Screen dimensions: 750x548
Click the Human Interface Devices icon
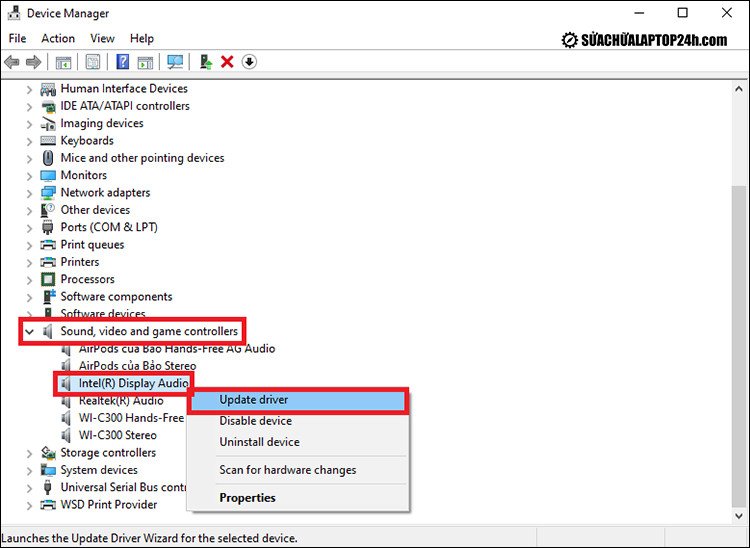[48, 89]
